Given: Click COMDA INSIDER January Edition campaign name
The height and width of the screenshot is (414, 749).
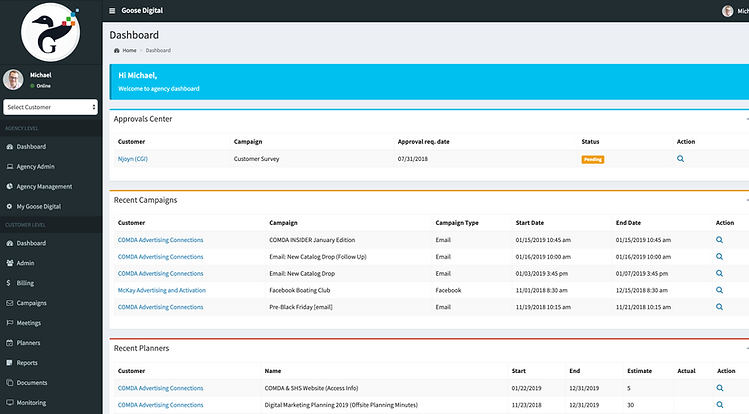Looking at the screenshot, I should [312, 240].
